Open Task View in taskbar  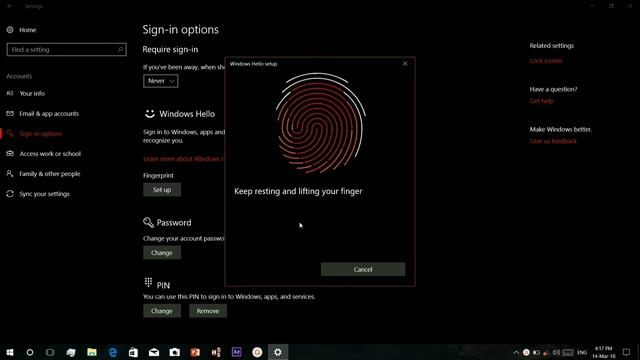point(50,352)
